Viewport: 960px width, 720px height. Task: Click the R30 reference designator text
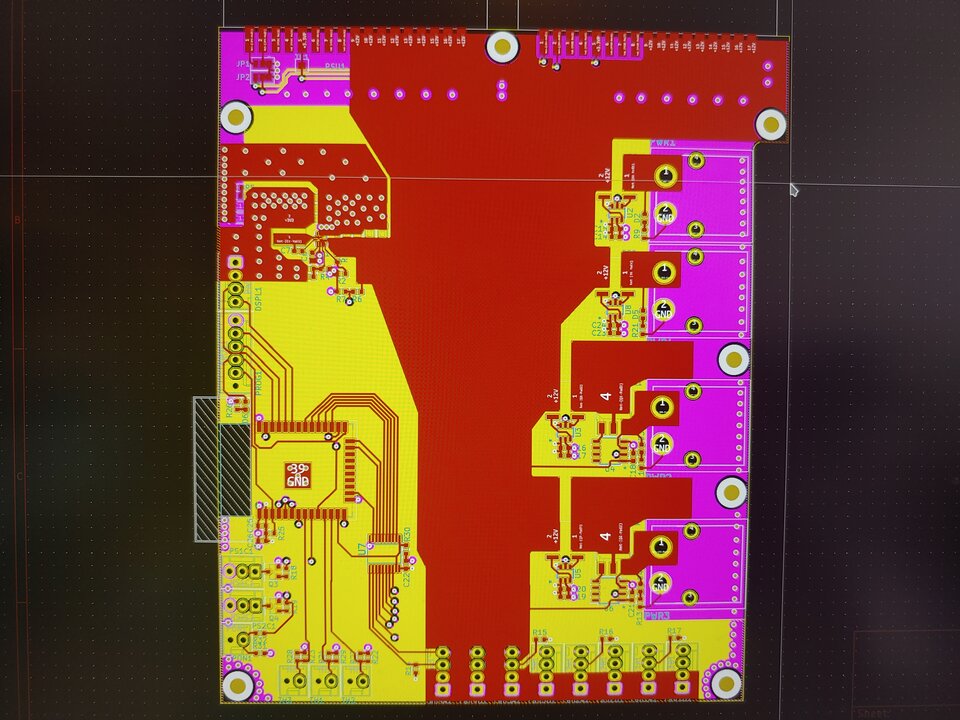pos(407,534)
